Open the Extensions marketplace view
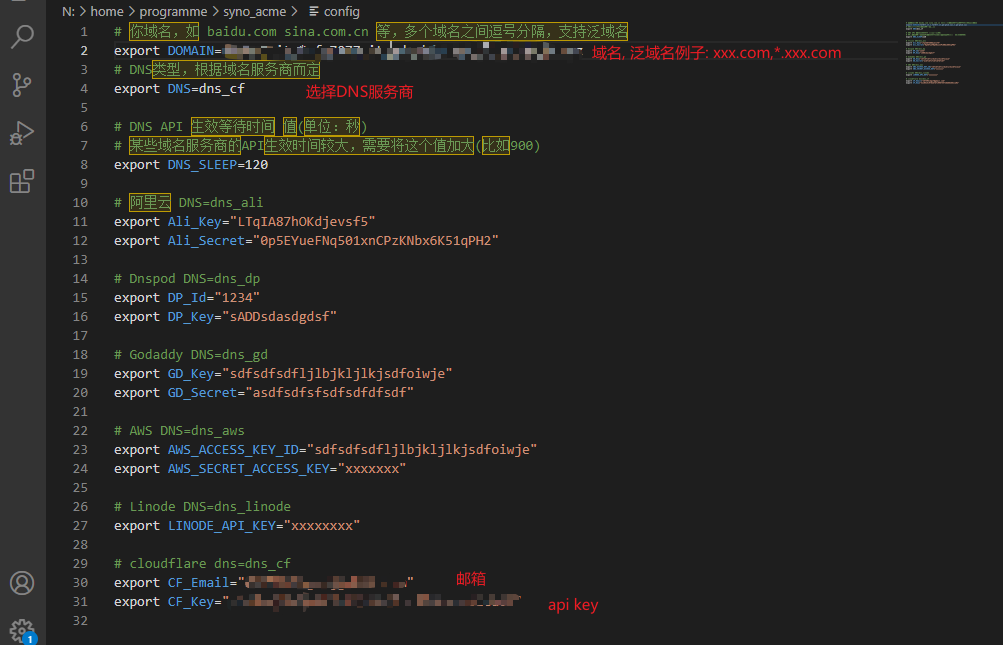Viewport: 1003px width, 645px height. click(22, 181)
